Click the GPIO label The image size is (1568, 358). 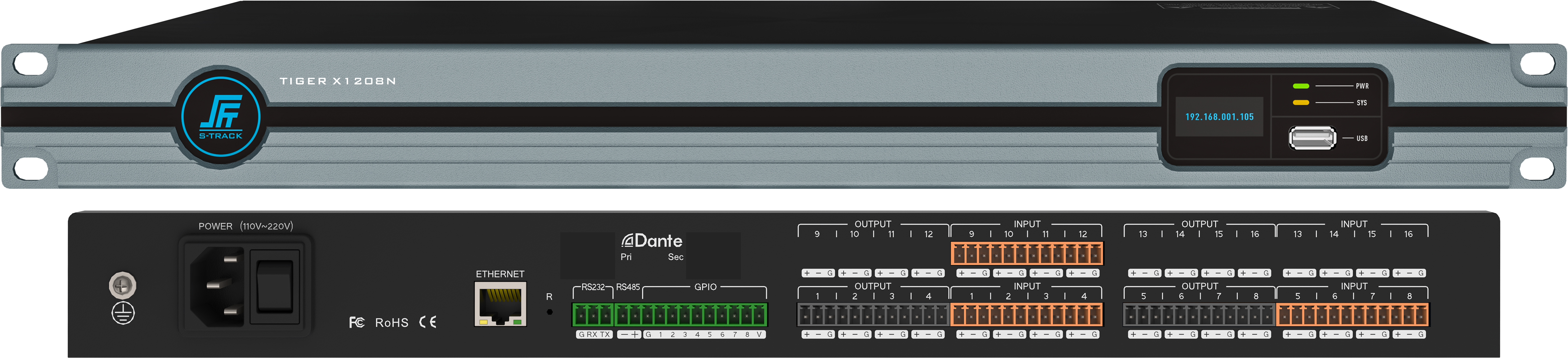[705, 287]
